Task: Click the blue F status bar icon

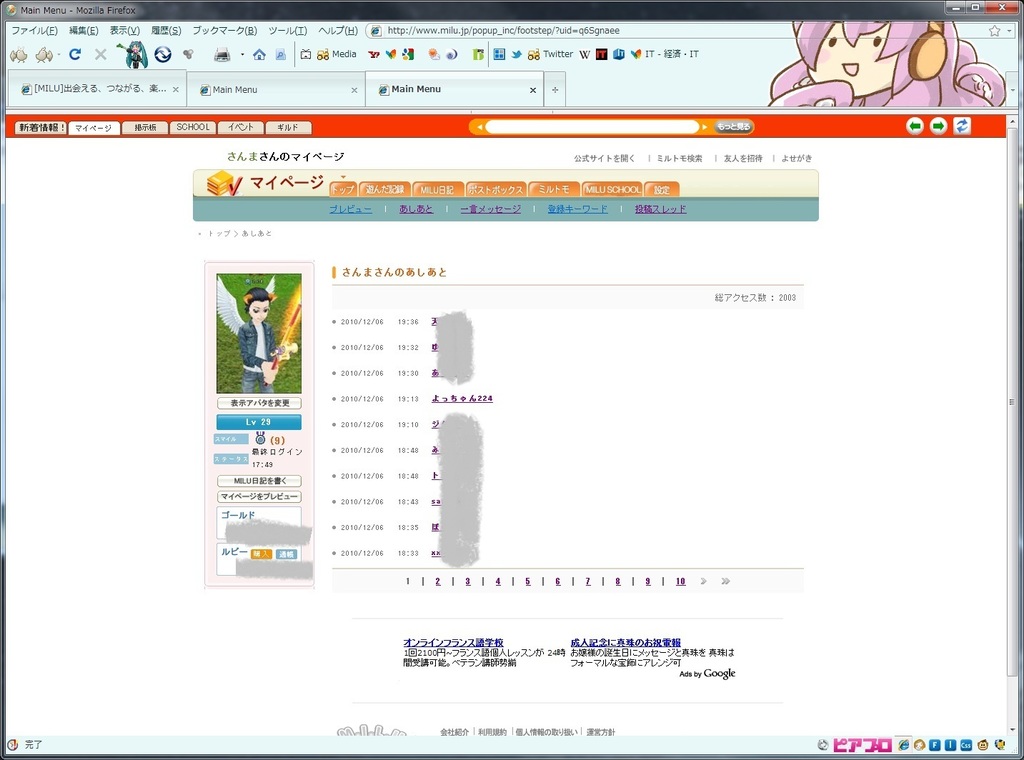Action: click(935, 744)
